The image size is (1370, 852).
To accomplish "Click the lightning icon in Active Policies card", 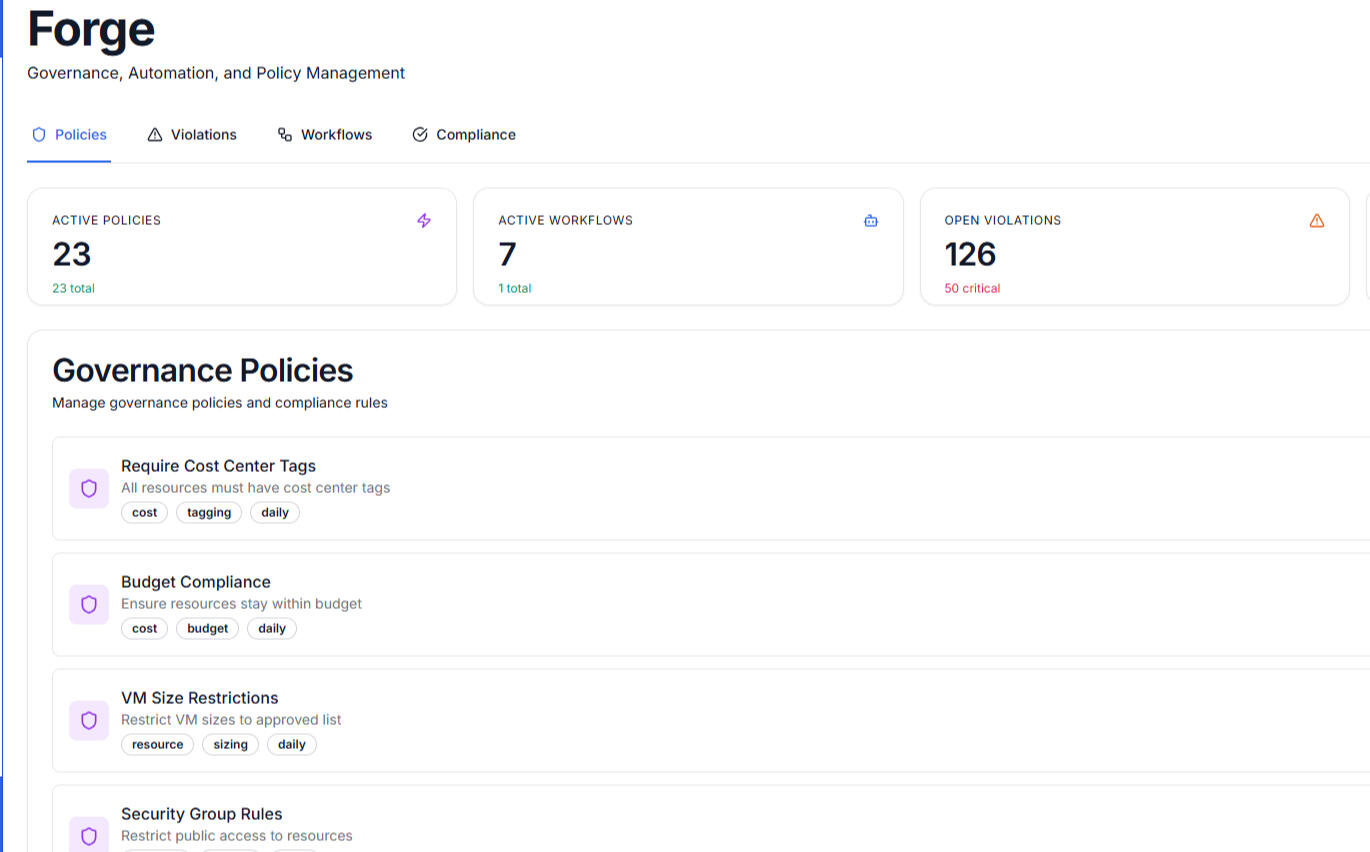I will (x=424, y=221).
